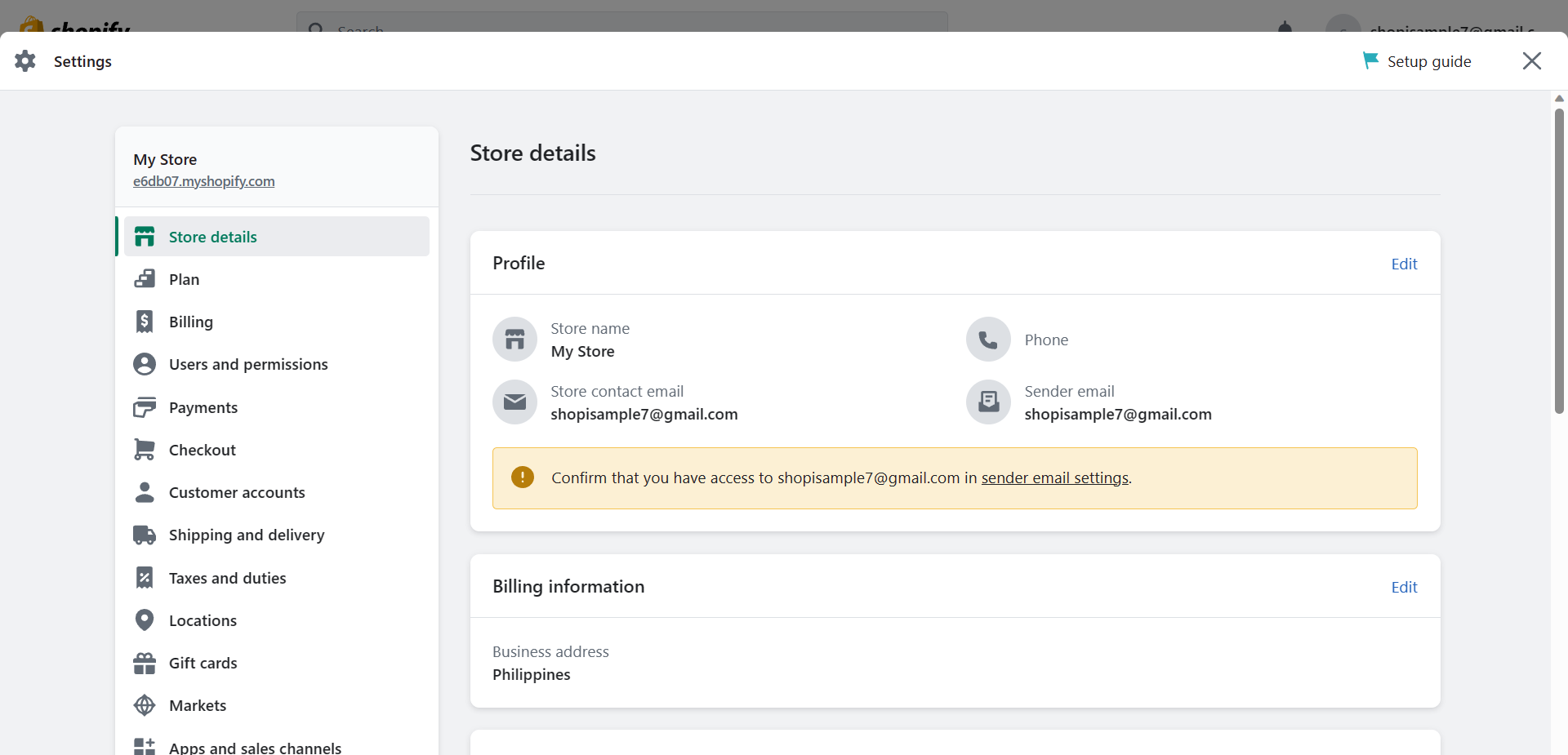Click the Payments card icon

(145, 407)
